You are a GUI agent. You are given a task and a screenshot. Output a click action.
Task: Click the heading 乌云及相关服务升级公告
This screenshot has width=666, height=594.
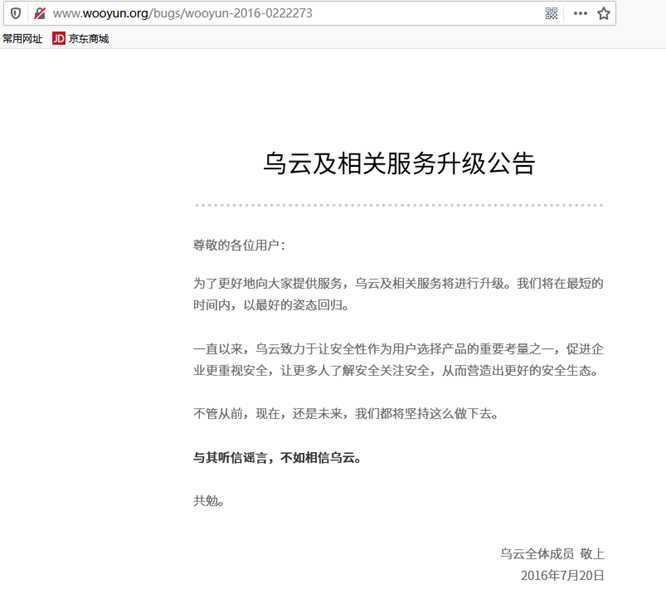pyautogui.click(x=399, y=164)
